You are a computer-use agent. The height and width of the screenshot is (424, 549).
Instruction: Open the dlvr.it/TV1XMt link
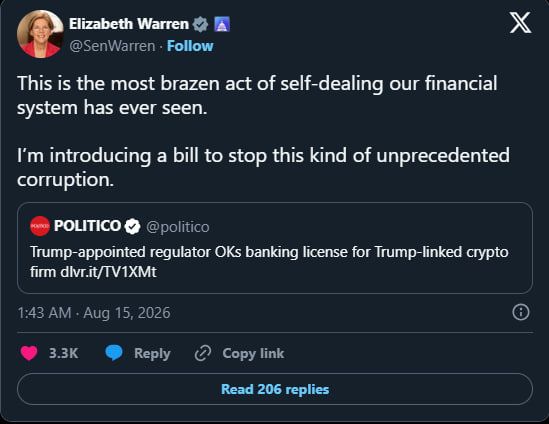(x=108, y=272)
